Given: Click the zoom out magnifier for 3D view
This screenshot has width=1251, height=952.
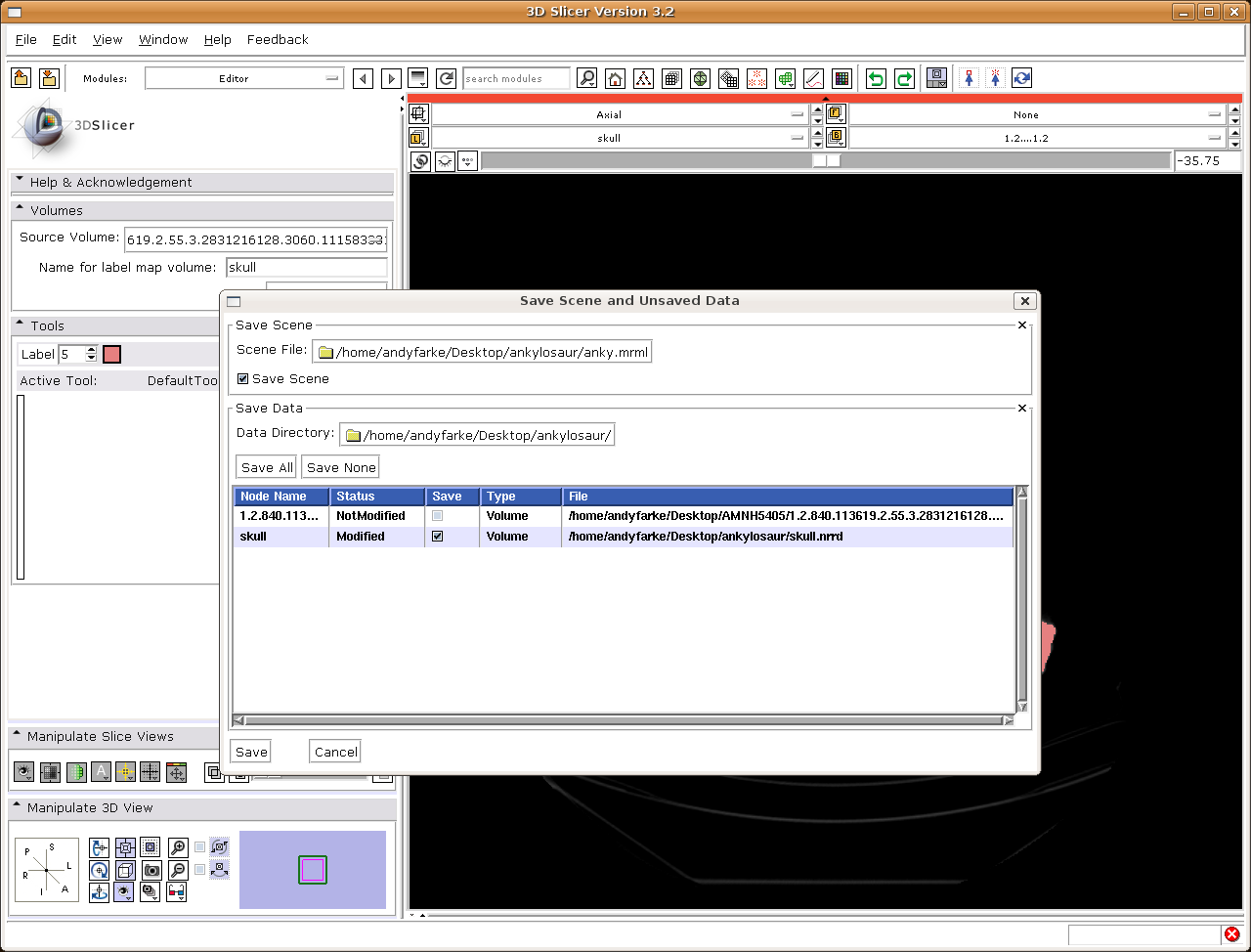Looking at the screenshot, I should pos(178,870).
